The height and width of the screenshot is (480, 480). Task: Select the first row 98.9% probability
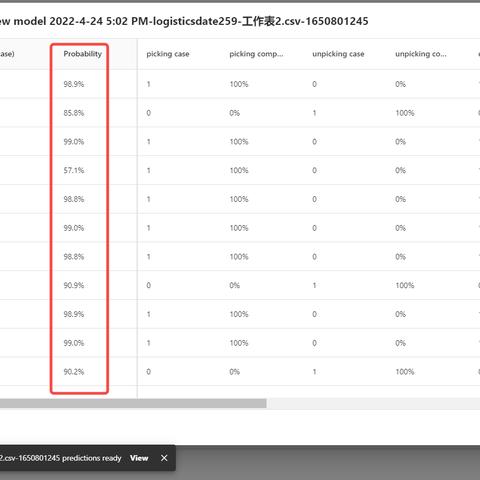point(74,84)
